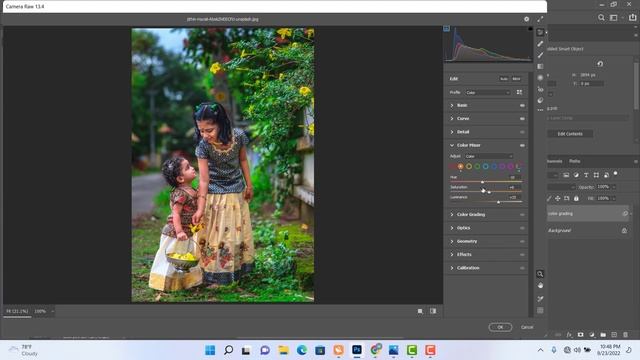Create a new layer icon
Image resolution: width=640 pixels, height=360 pixels.
point(614,335)
